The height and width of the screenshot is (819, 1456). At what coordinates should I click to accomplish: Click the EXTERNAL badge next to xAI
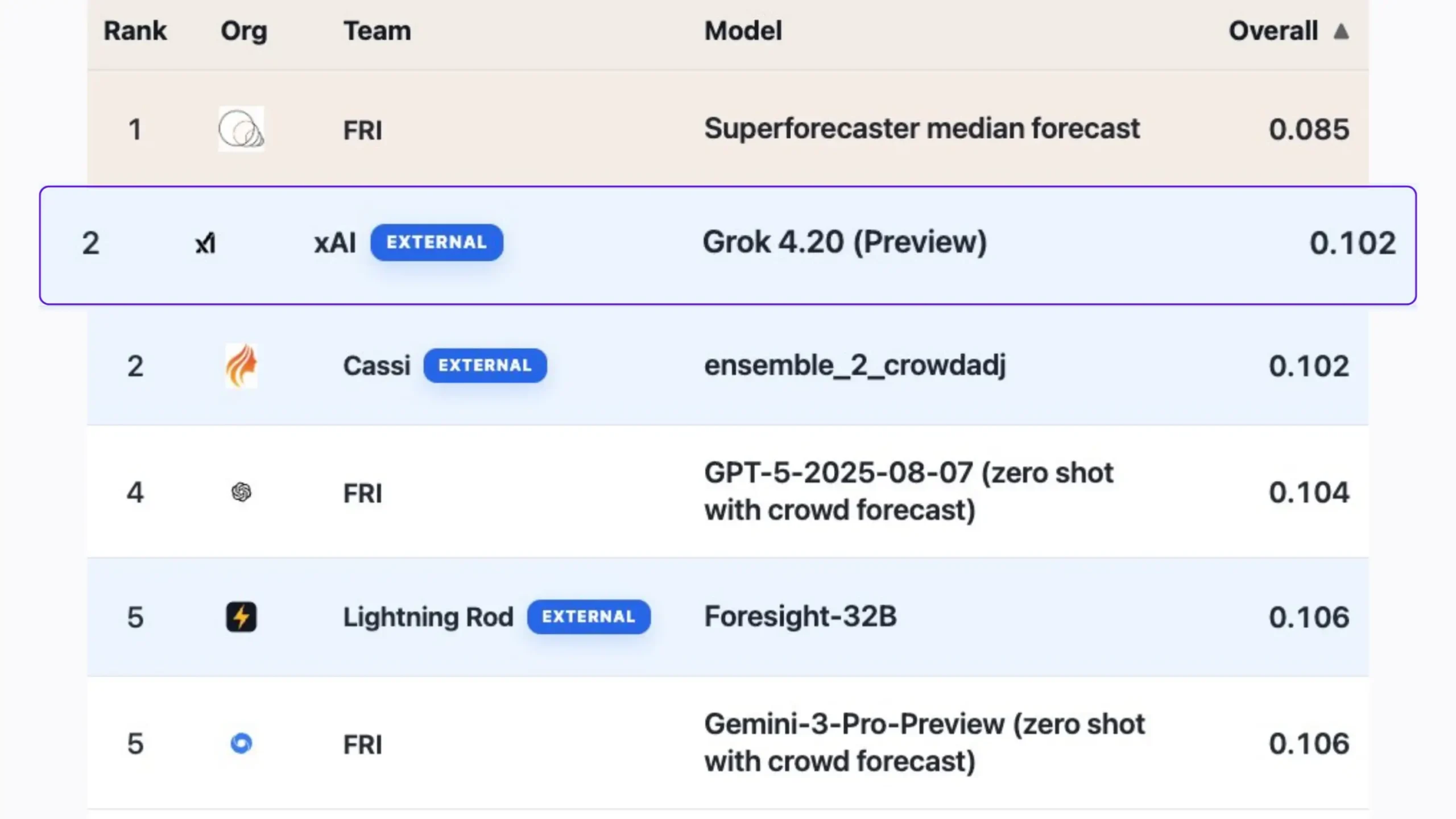pos(437,242)
